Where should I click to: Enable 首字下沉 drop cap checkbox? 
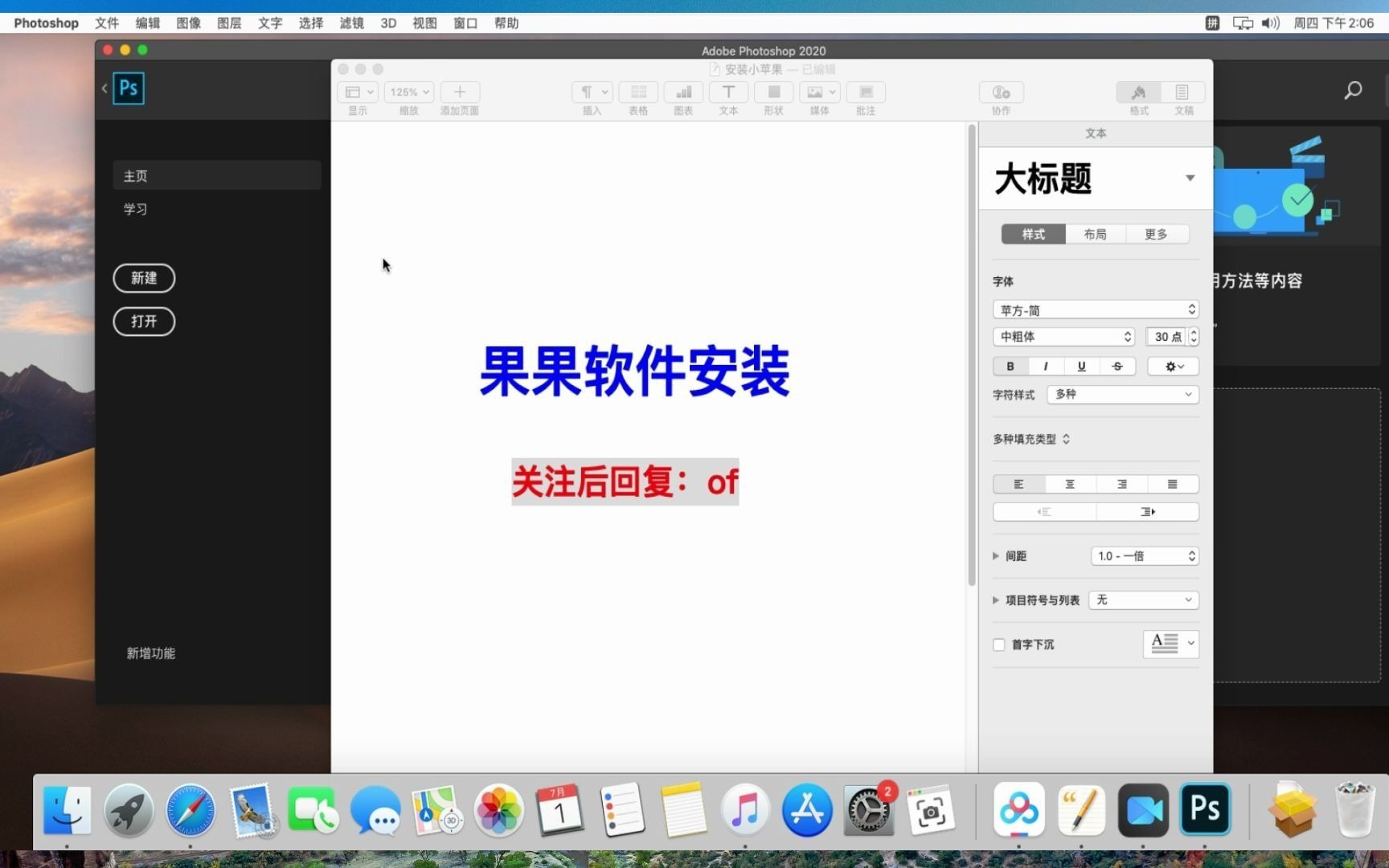[999, 645]
